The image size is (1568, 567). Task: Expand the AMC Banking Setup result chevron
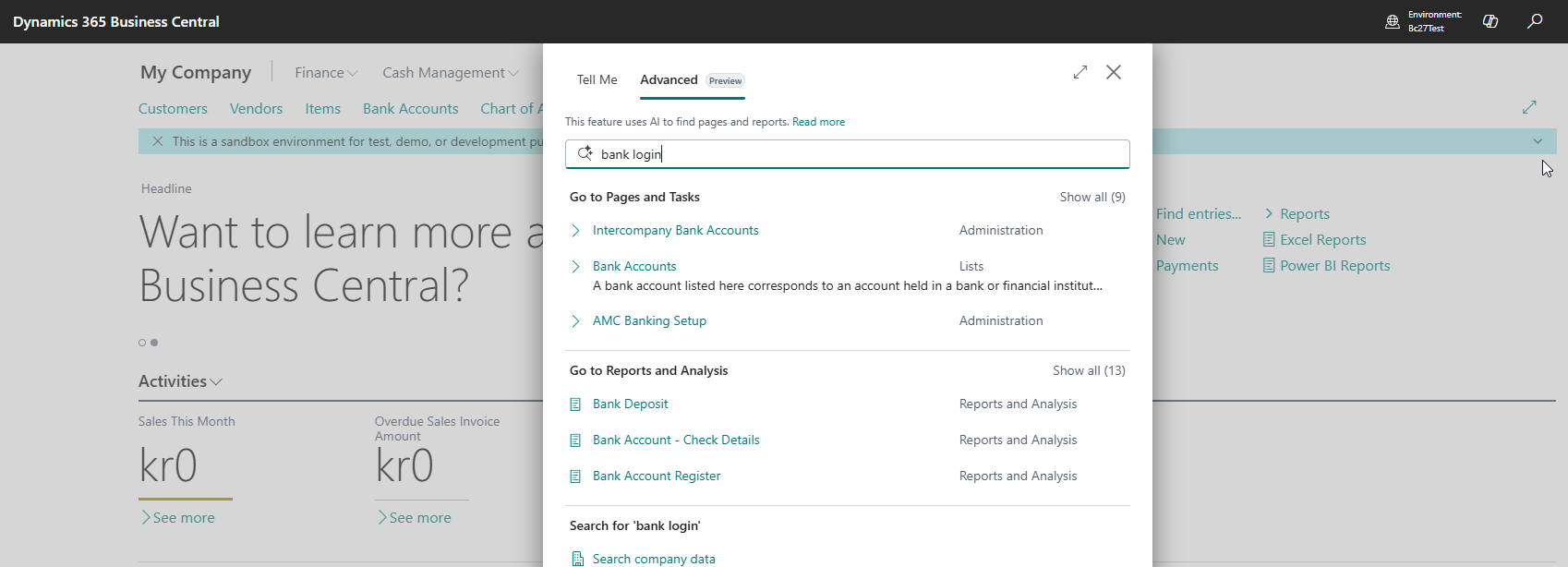tap(575, 321)
